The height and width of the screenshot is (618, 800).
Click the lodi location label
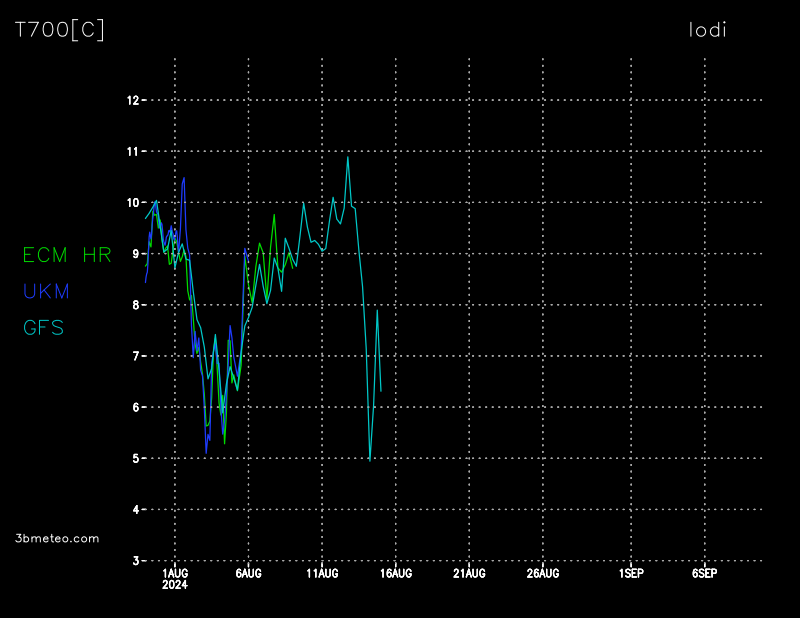(x=708, y=30)
